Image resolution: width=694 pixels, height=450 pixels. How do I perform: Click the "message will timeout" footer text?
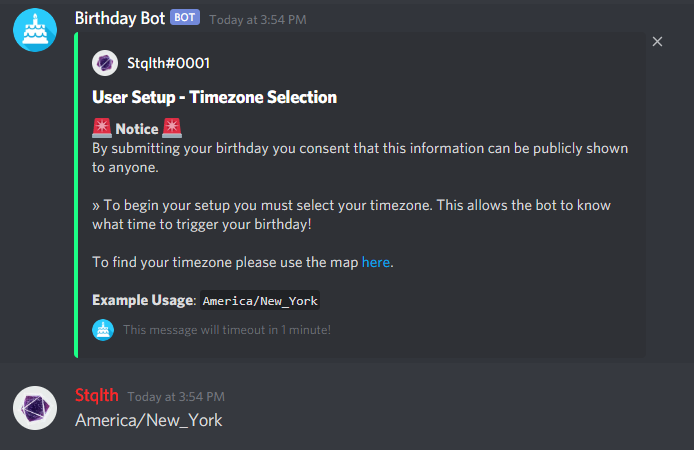tap(226, 329)
